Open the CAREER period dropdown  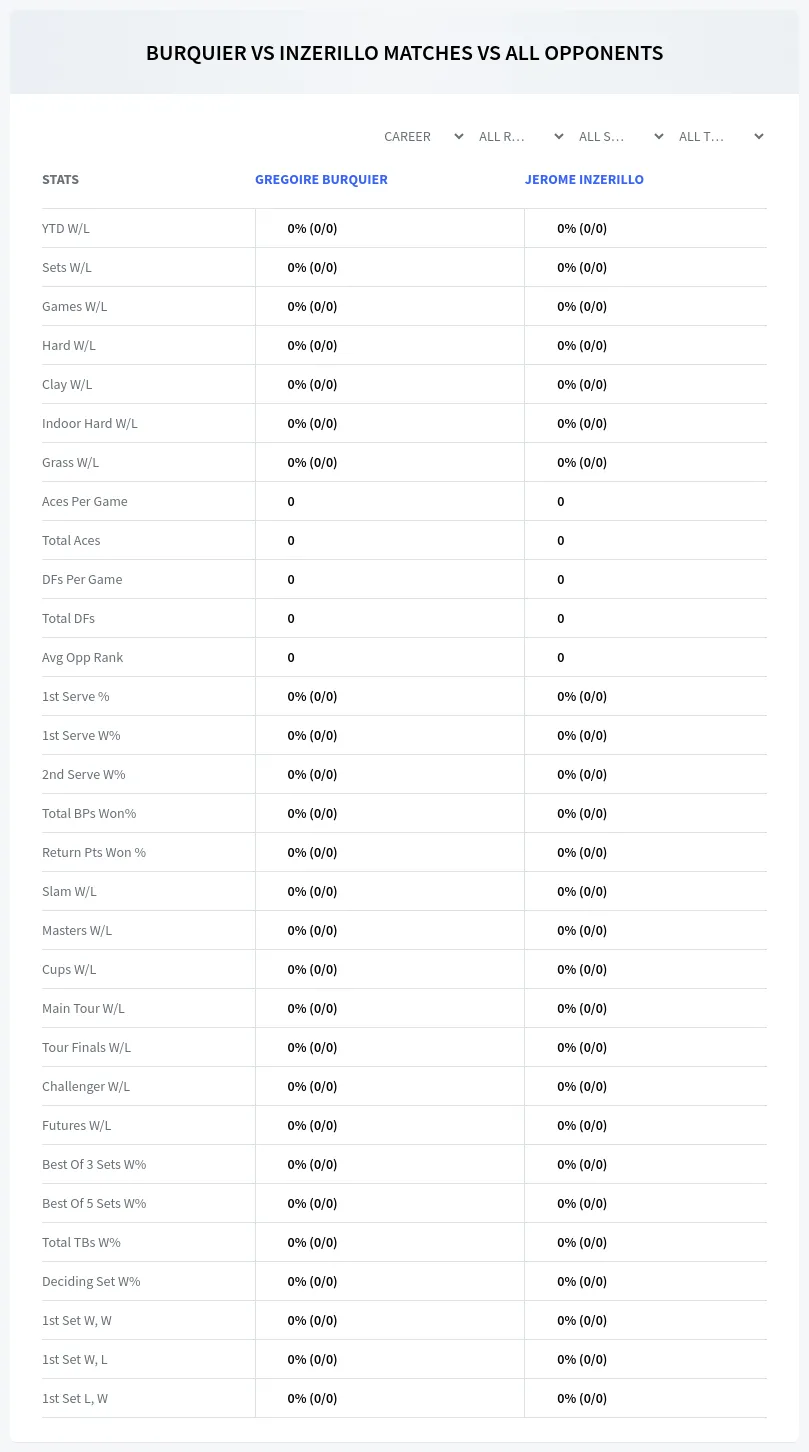point(423,136)
